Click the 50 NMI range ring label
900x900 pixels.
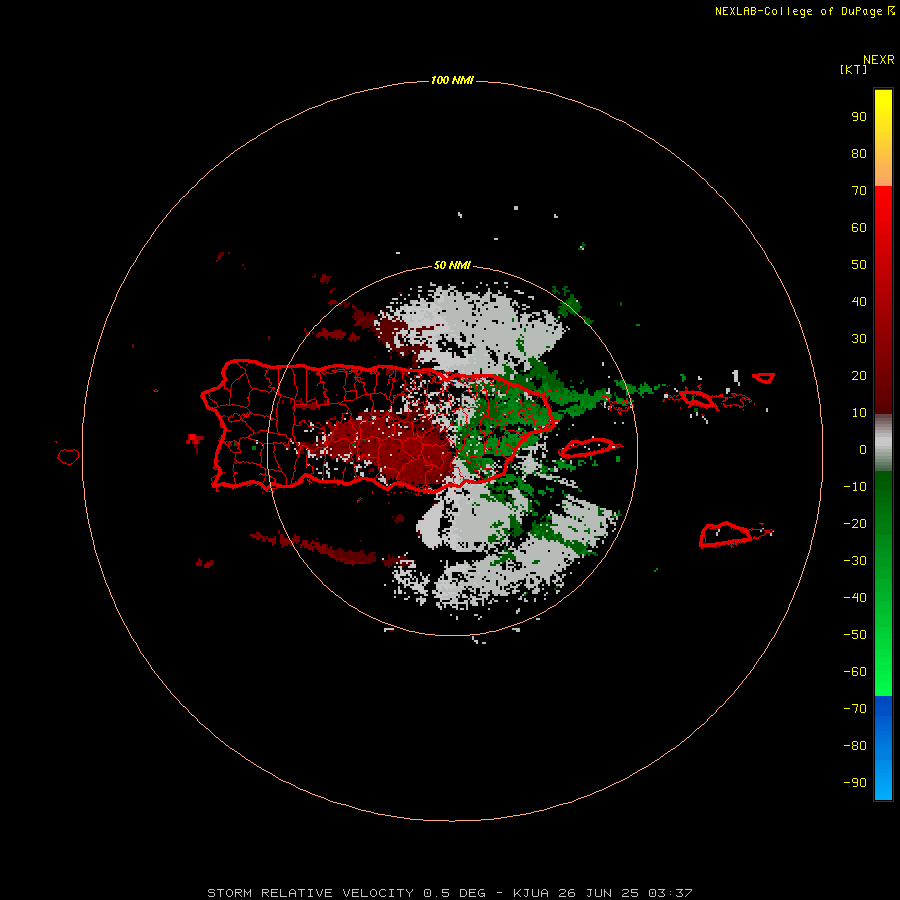(x=452, y=265)
